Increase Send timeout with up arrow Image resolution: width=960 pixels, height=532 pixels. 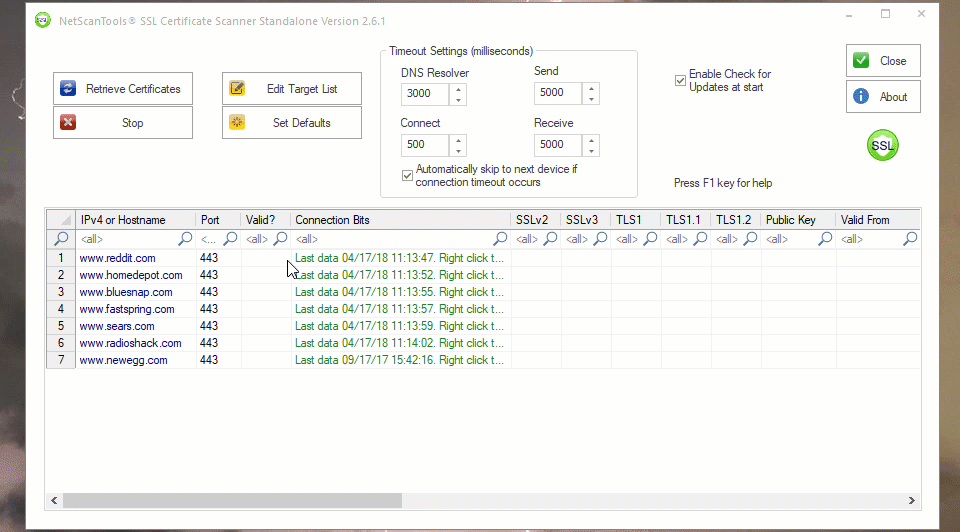(591, 89)
